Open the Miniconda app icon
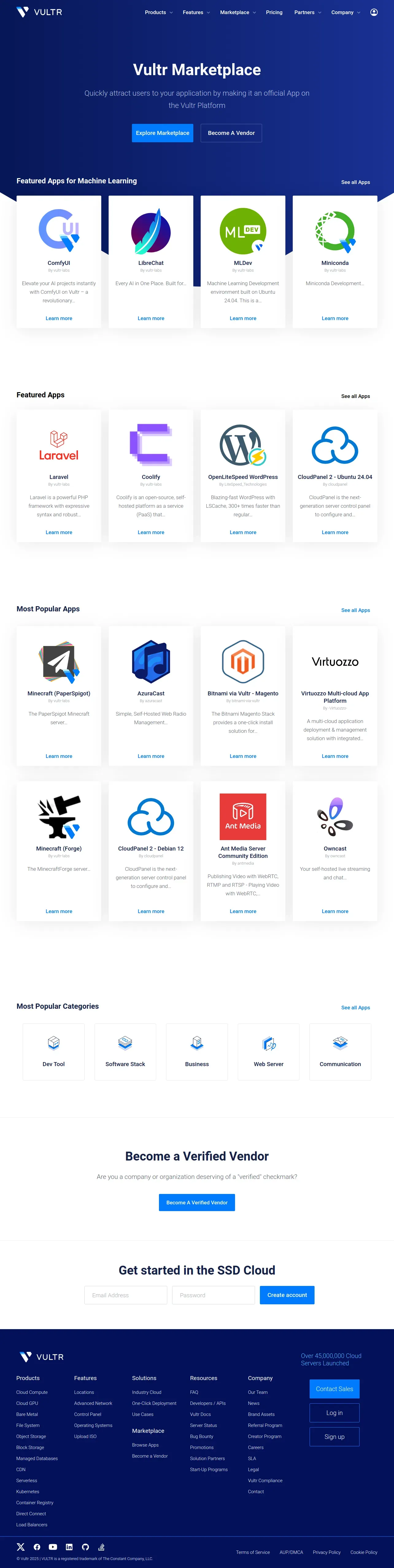 coord(335,231)
